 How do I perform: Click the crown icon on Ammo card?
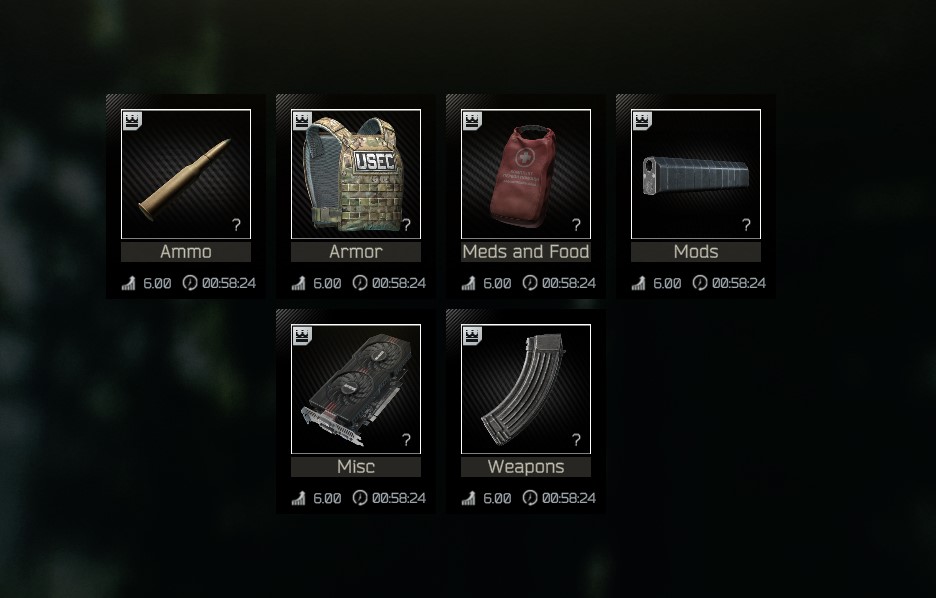(x=132, y=121)
